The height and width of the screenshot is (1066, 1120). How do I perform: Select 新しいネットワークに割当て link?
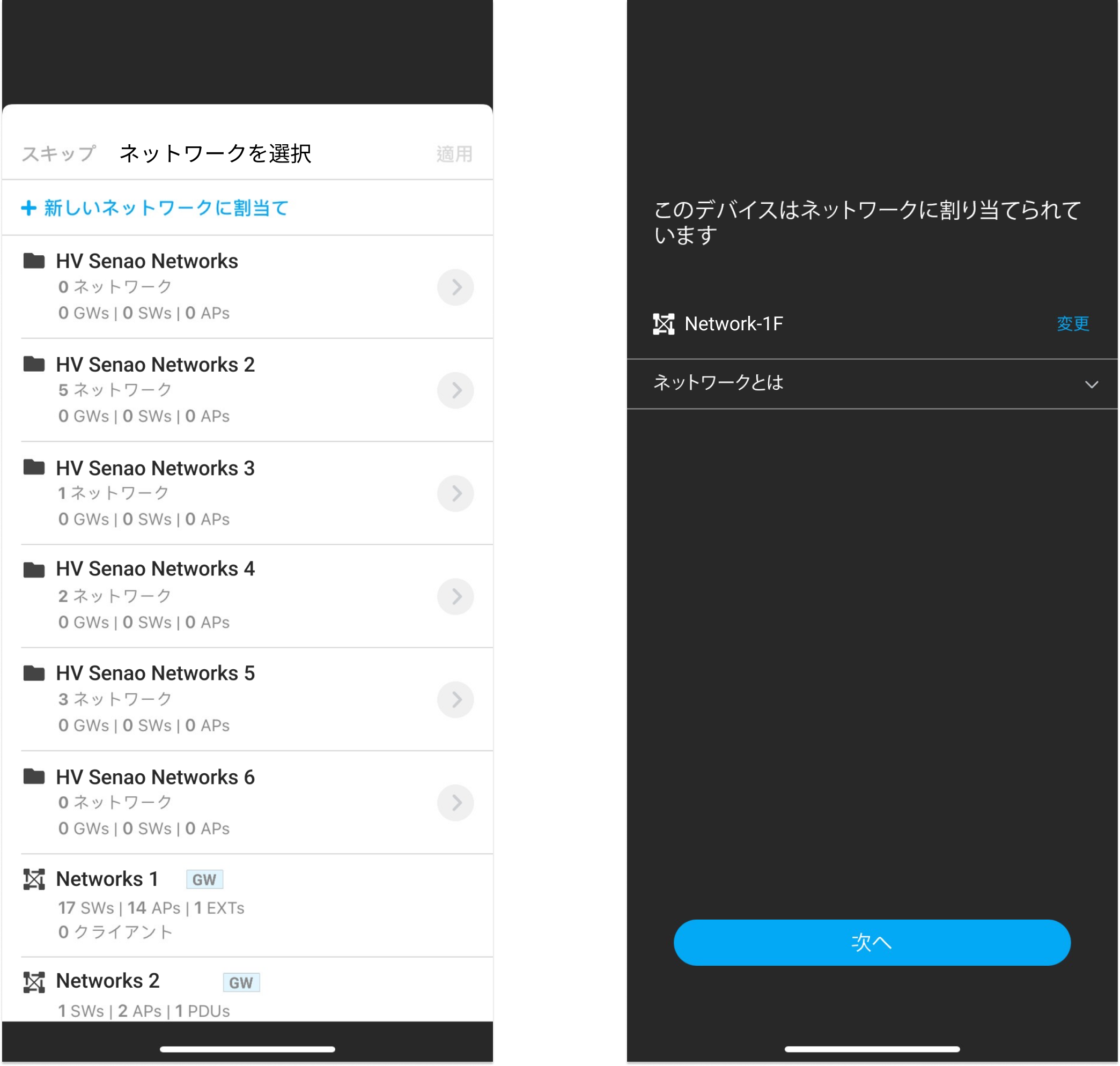[x=166, y=208]
